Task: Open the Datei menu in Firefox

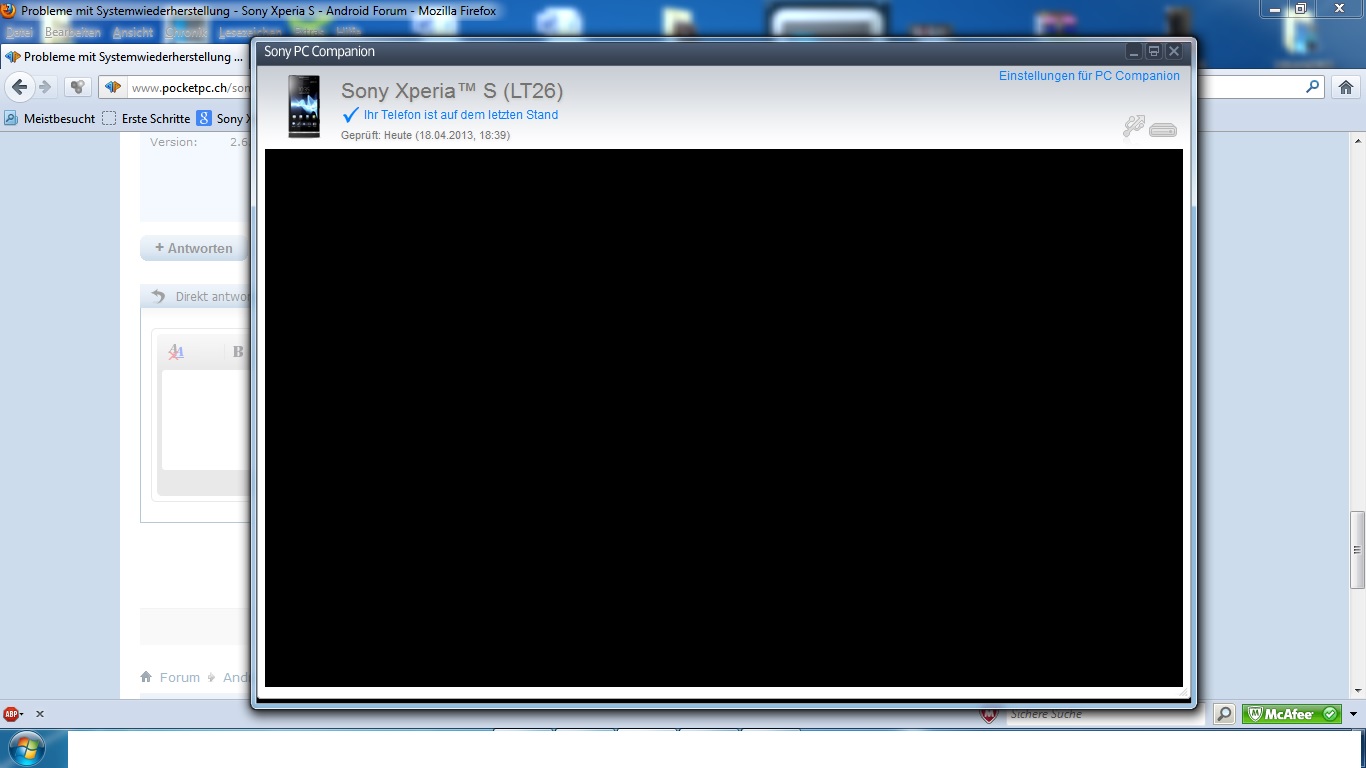Action: click(19, 32)
